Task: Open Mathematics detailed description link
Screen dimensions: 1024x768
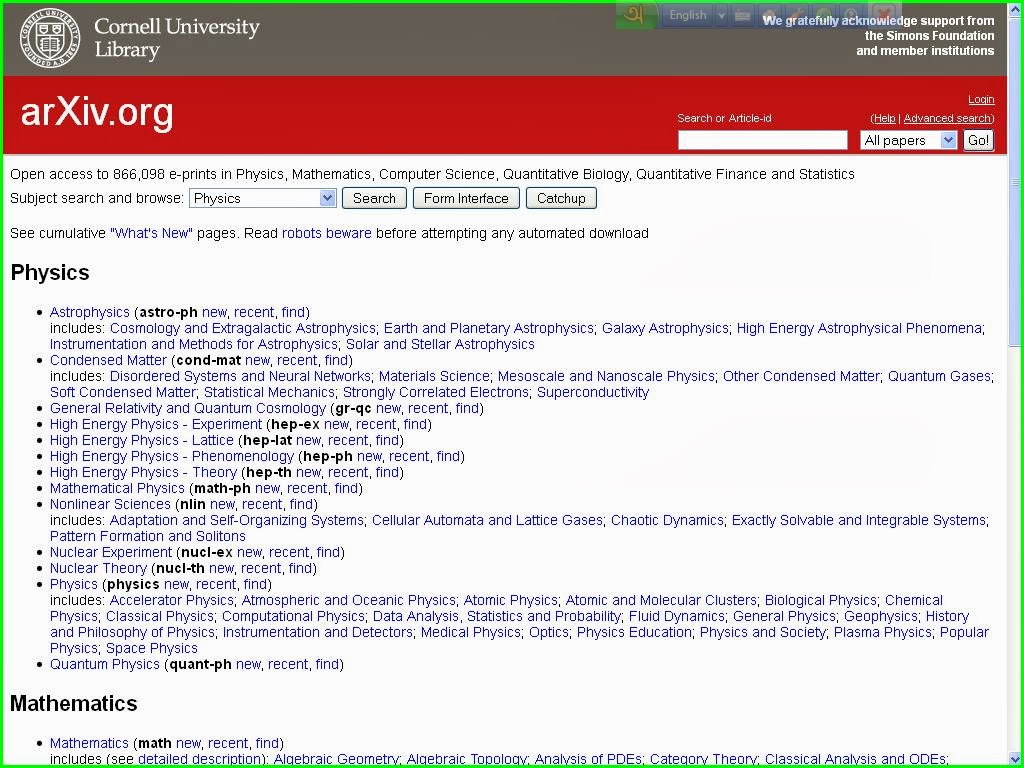Action: pos(200,759)
